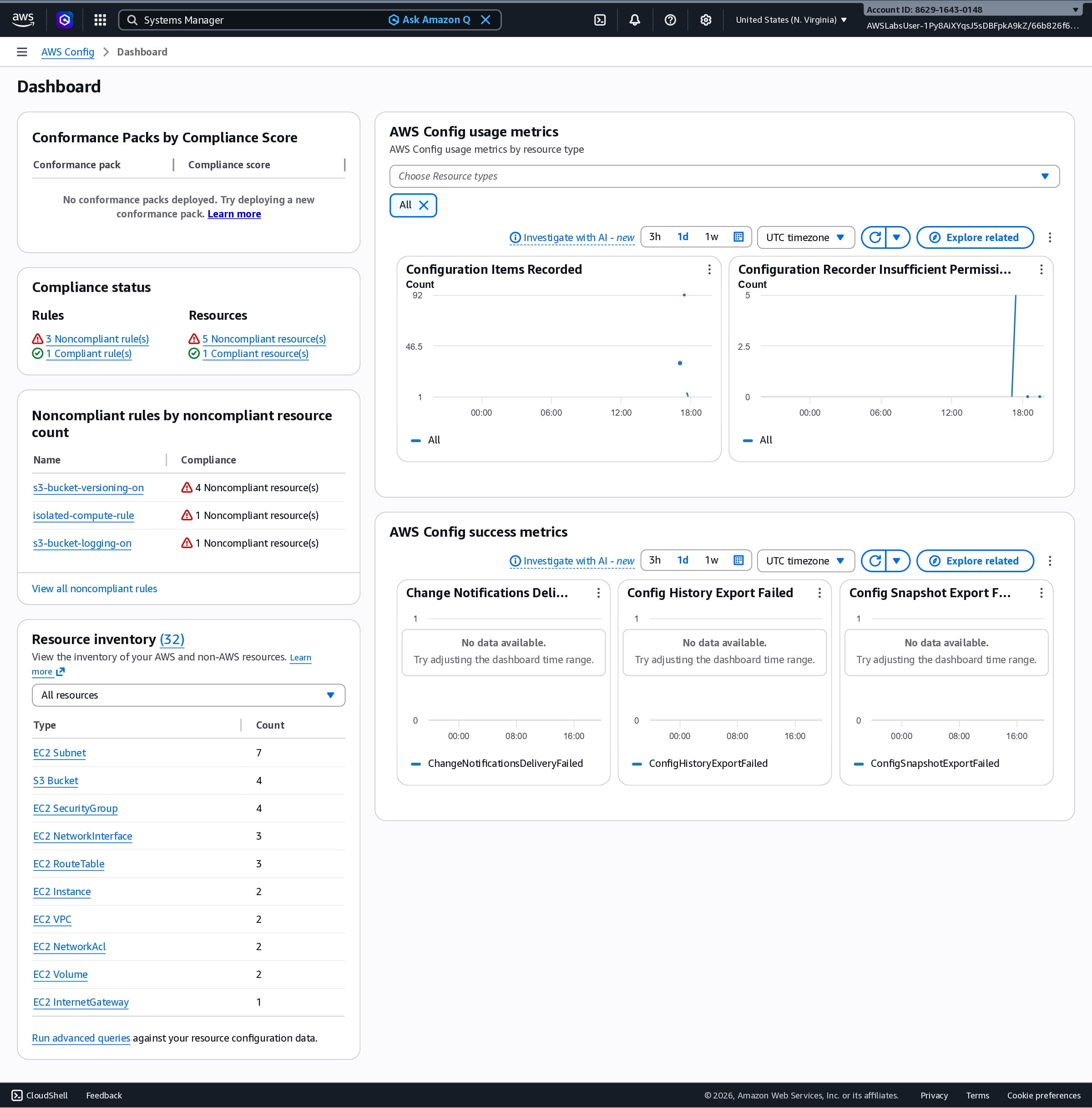Open S3 Bucket resource type

[56, 781]
